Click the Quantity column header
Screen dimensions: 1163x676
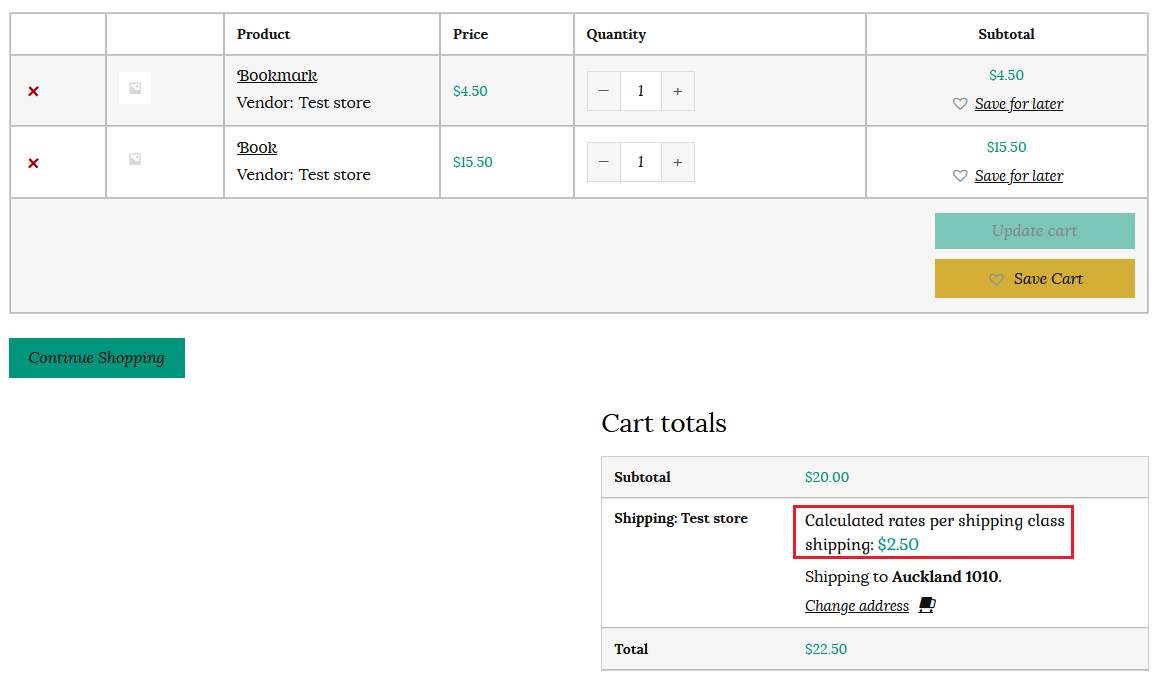pyautogui.click(x=616, y=34)
